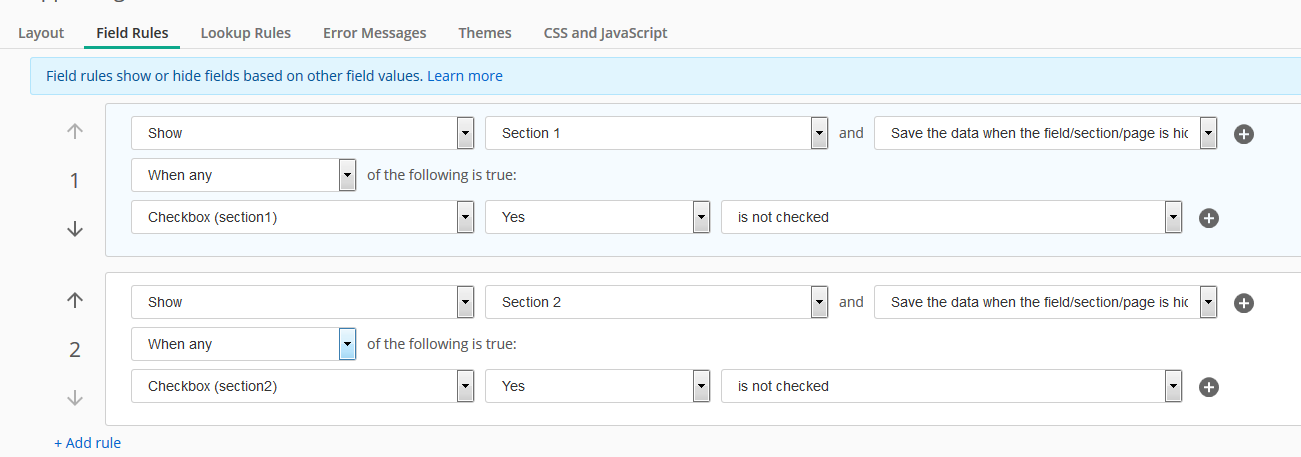Expand rule 1 'When any' dropdown
The width and height of the screenshot is (1301, 457).
coord(243,175)
